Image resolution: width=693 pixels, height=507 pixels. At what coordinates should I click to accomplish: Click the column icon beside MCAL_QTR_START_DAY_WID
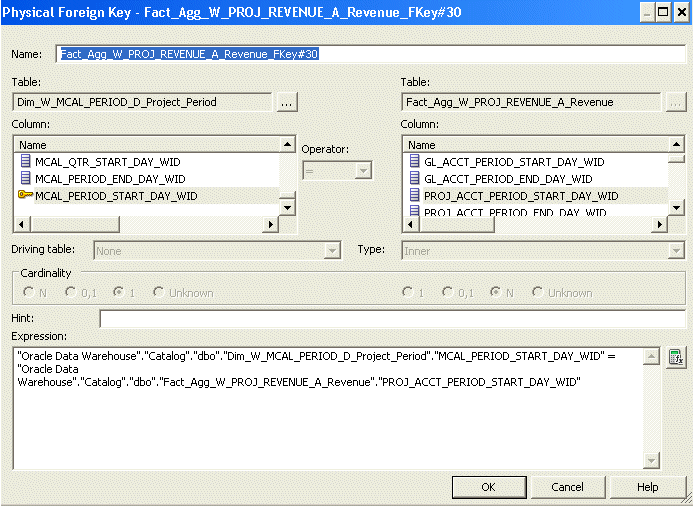(x=25, y=162)
